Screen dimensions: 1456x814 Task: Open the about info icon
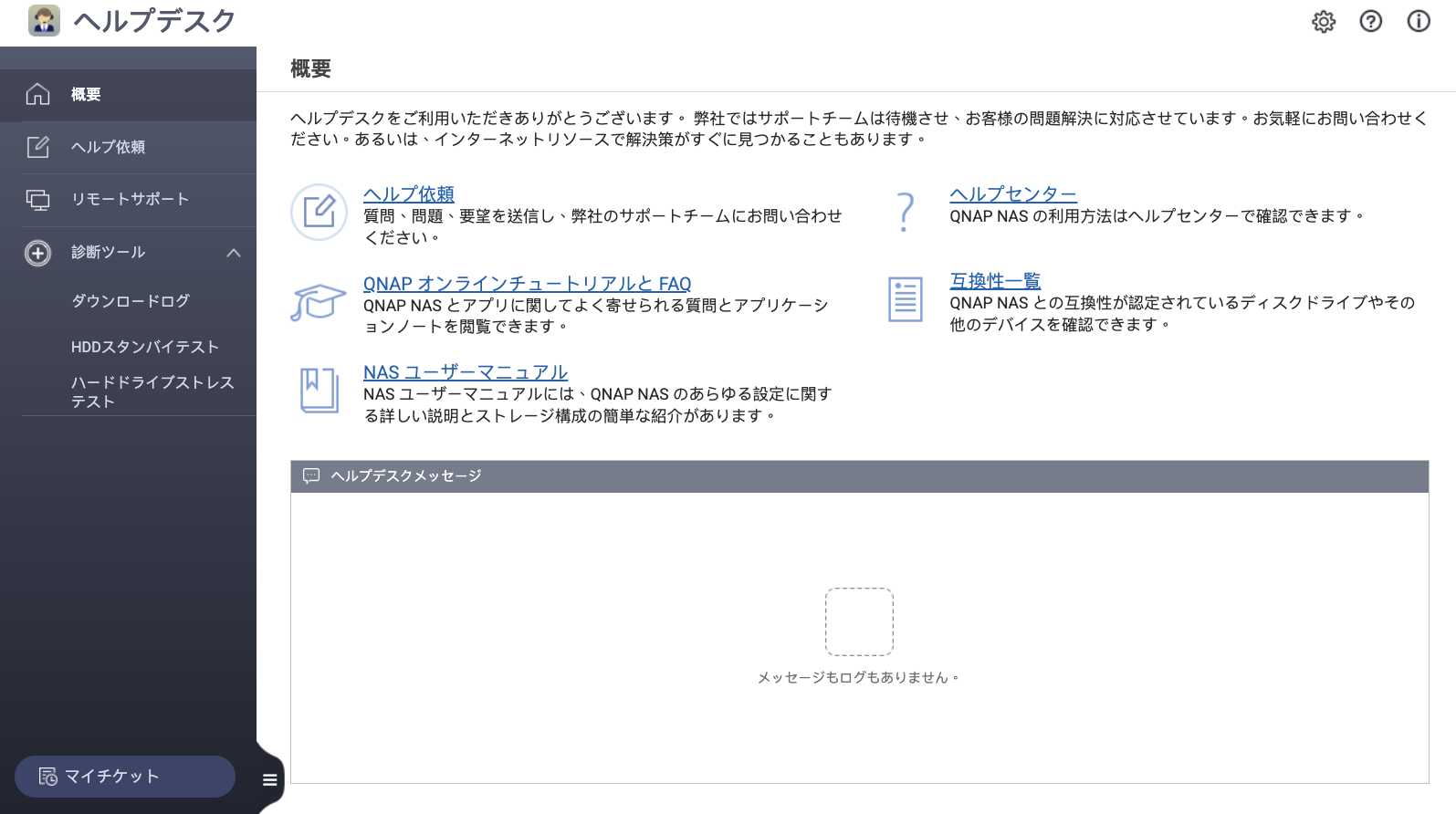coord(1419,22)
